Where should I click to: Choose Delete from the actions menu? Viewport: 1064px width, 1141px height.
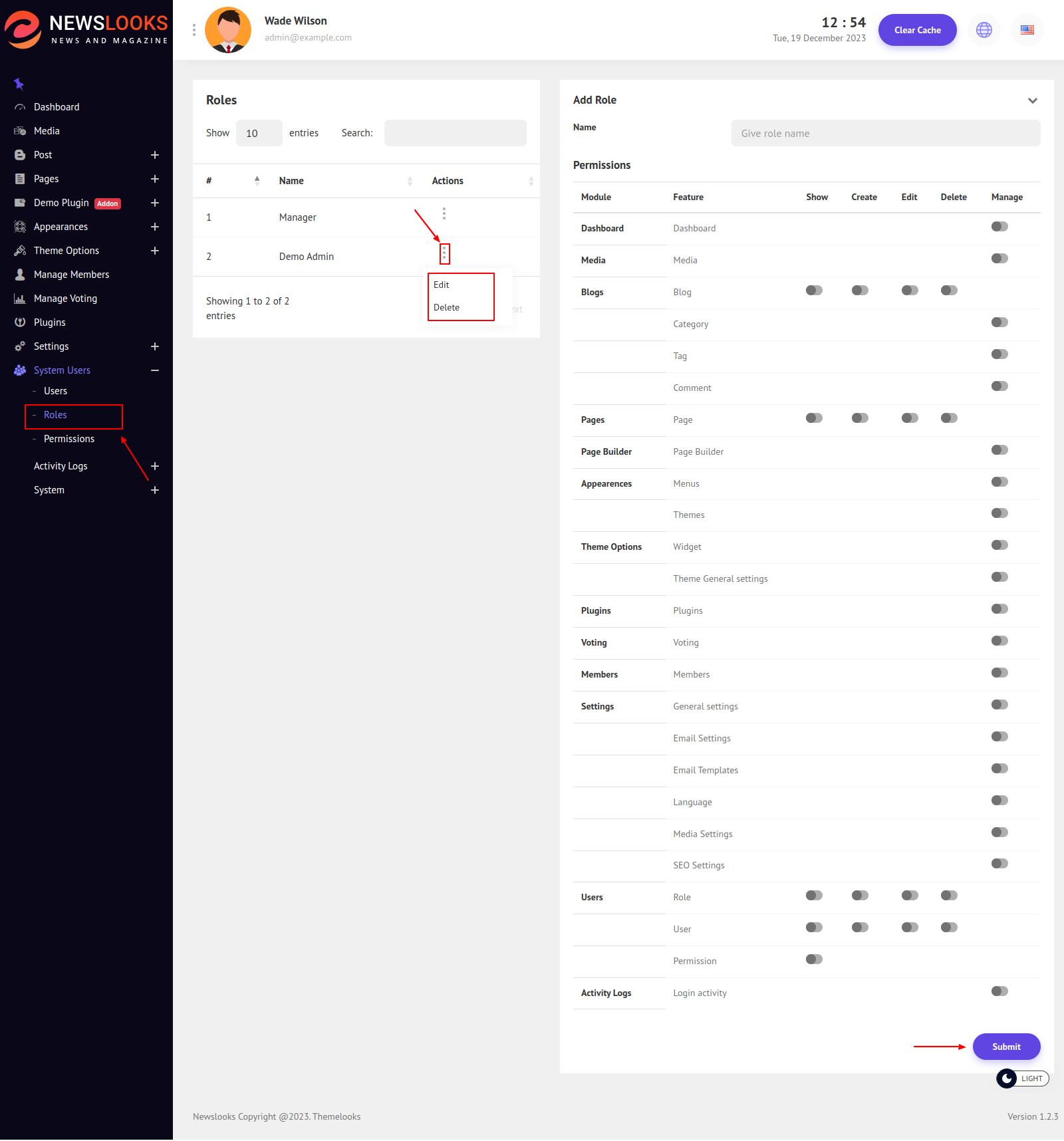click(446, 307)
